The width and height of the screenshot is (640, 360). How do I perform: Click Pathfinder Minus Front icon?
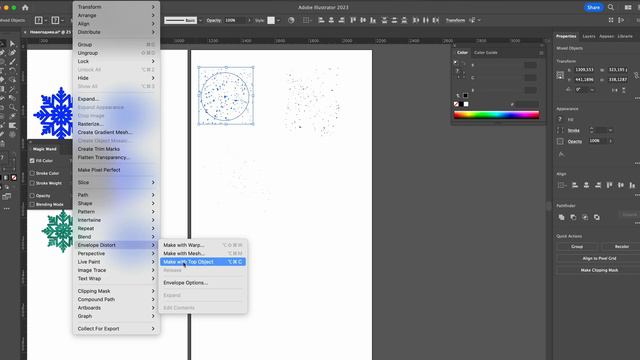pos(573,217)
